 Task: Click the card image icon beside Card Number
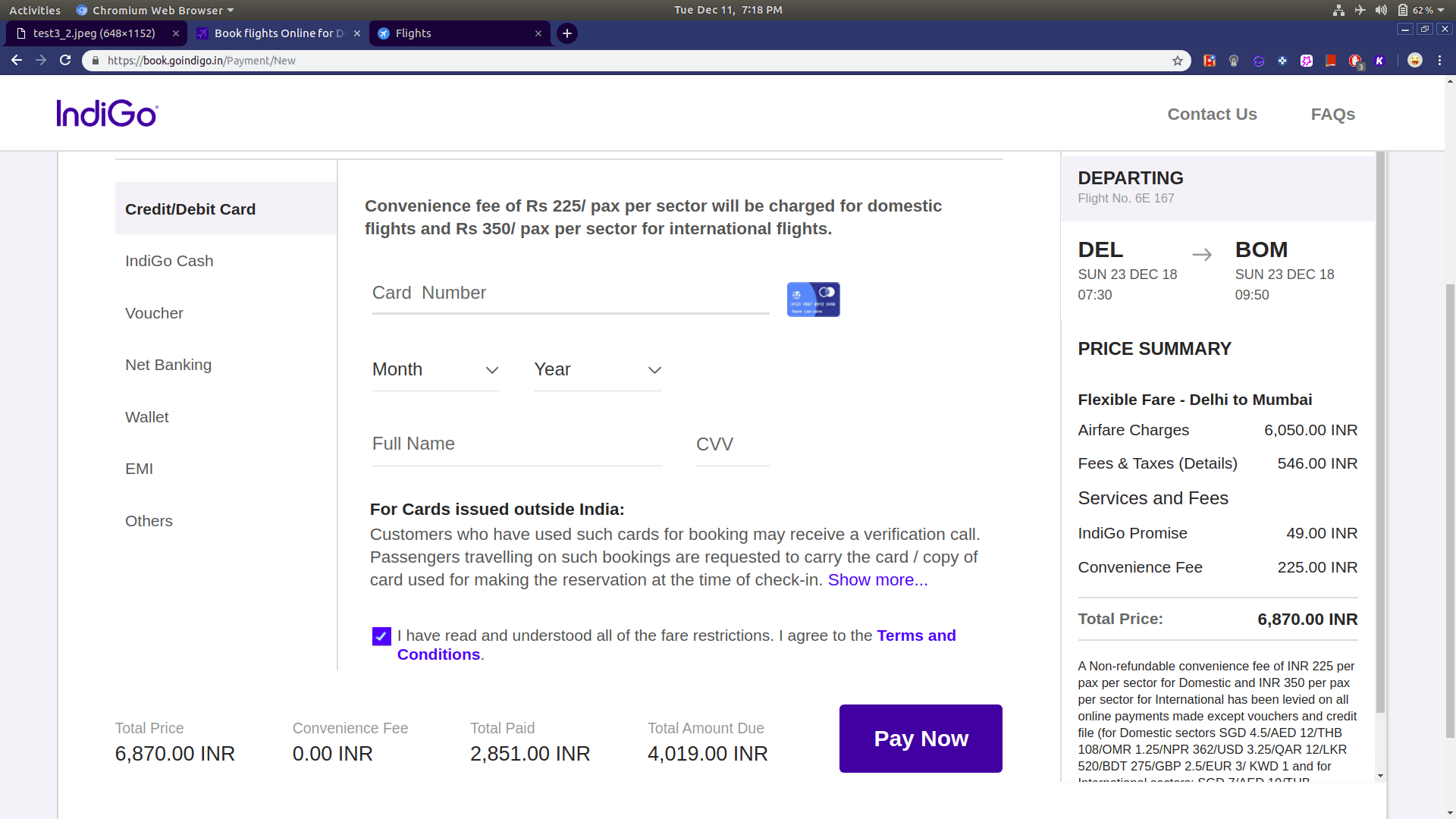813,300
